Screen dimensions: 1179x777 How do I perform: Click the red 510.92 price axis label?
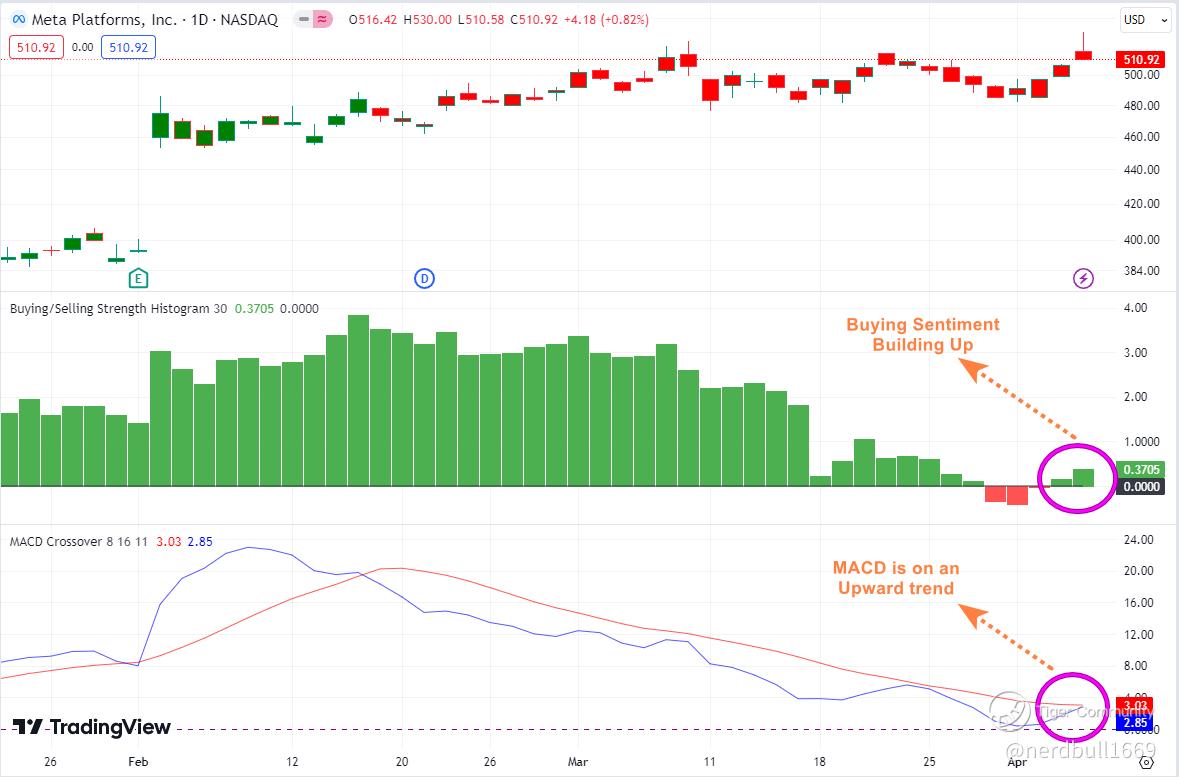coord(1141,59)
